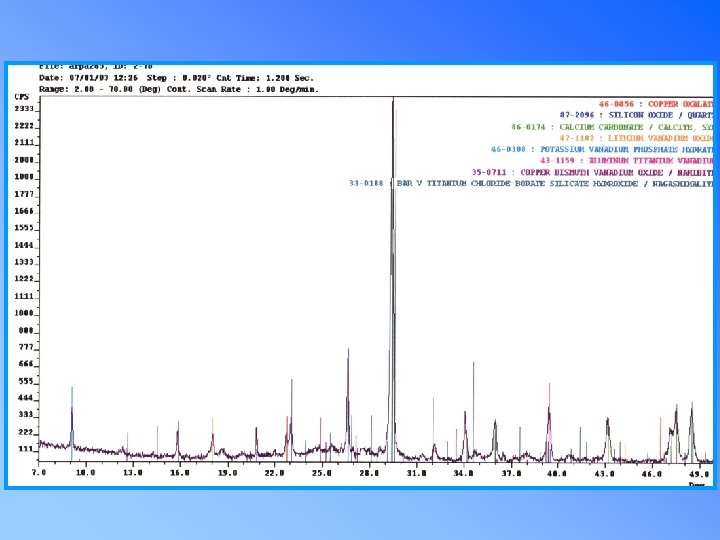Image resolution: width=720 pixels, height=540 pixels.
Task: Click the y-axis value 1333
Action: click(24, 262)
